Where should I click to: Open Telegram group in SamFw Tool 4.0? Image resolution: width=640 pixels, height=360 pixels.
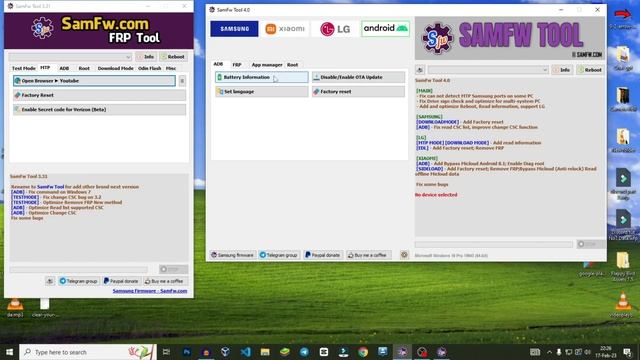click(279, 255)
